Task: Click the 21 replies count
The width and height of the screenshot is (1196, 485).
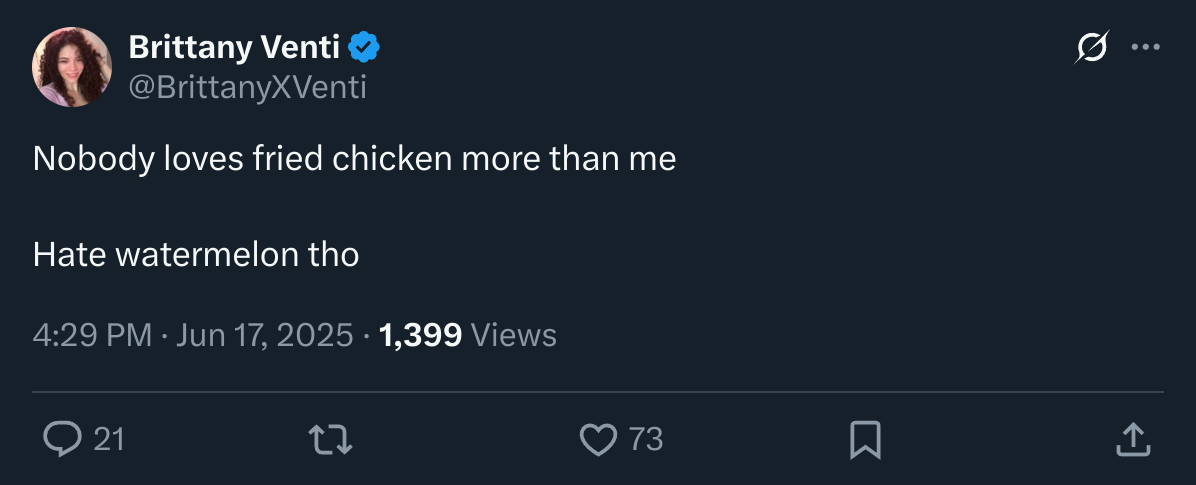Action: coord(109,439)
